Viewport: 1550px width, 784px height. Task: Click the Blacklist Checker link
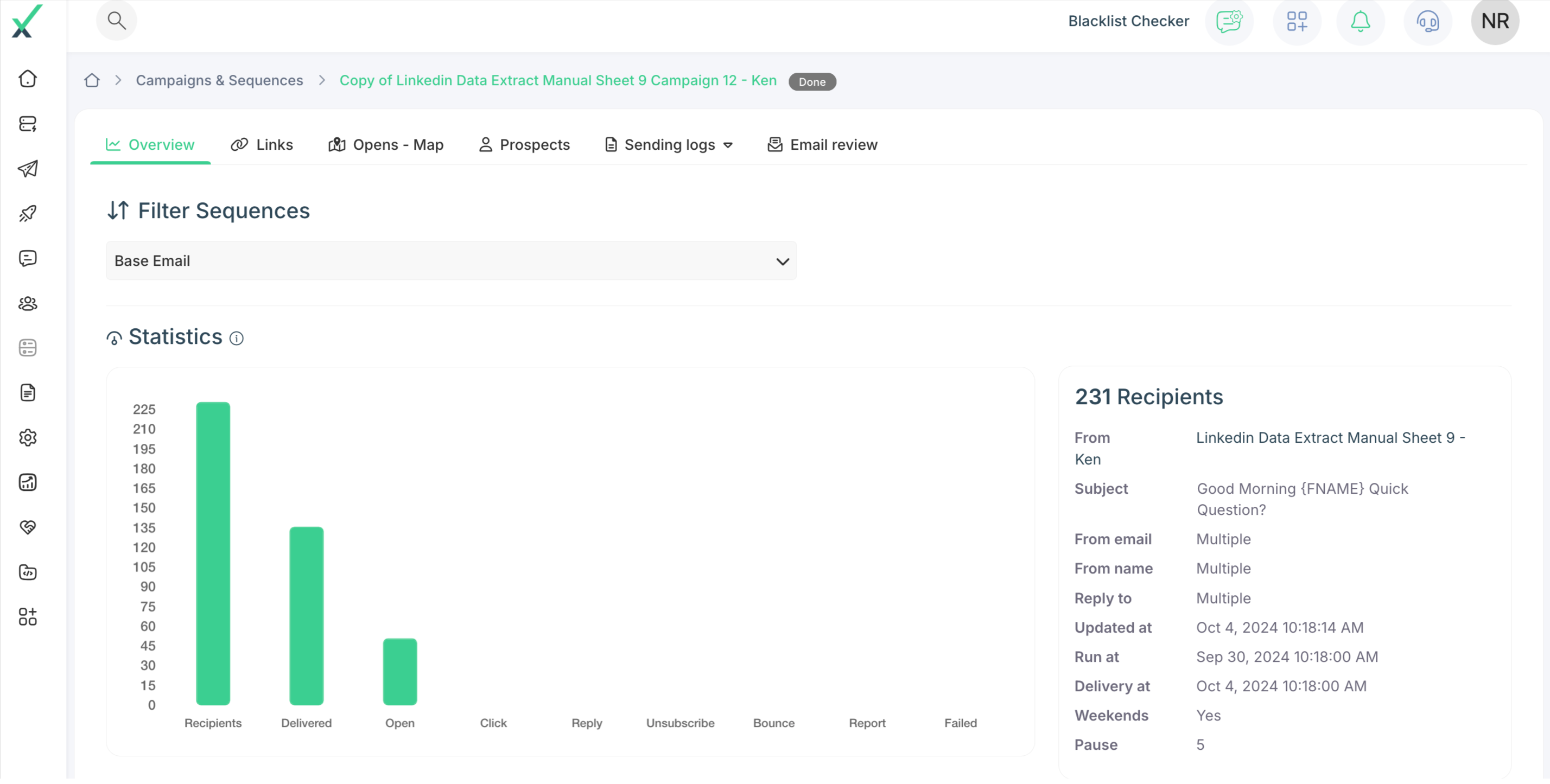1128,21
